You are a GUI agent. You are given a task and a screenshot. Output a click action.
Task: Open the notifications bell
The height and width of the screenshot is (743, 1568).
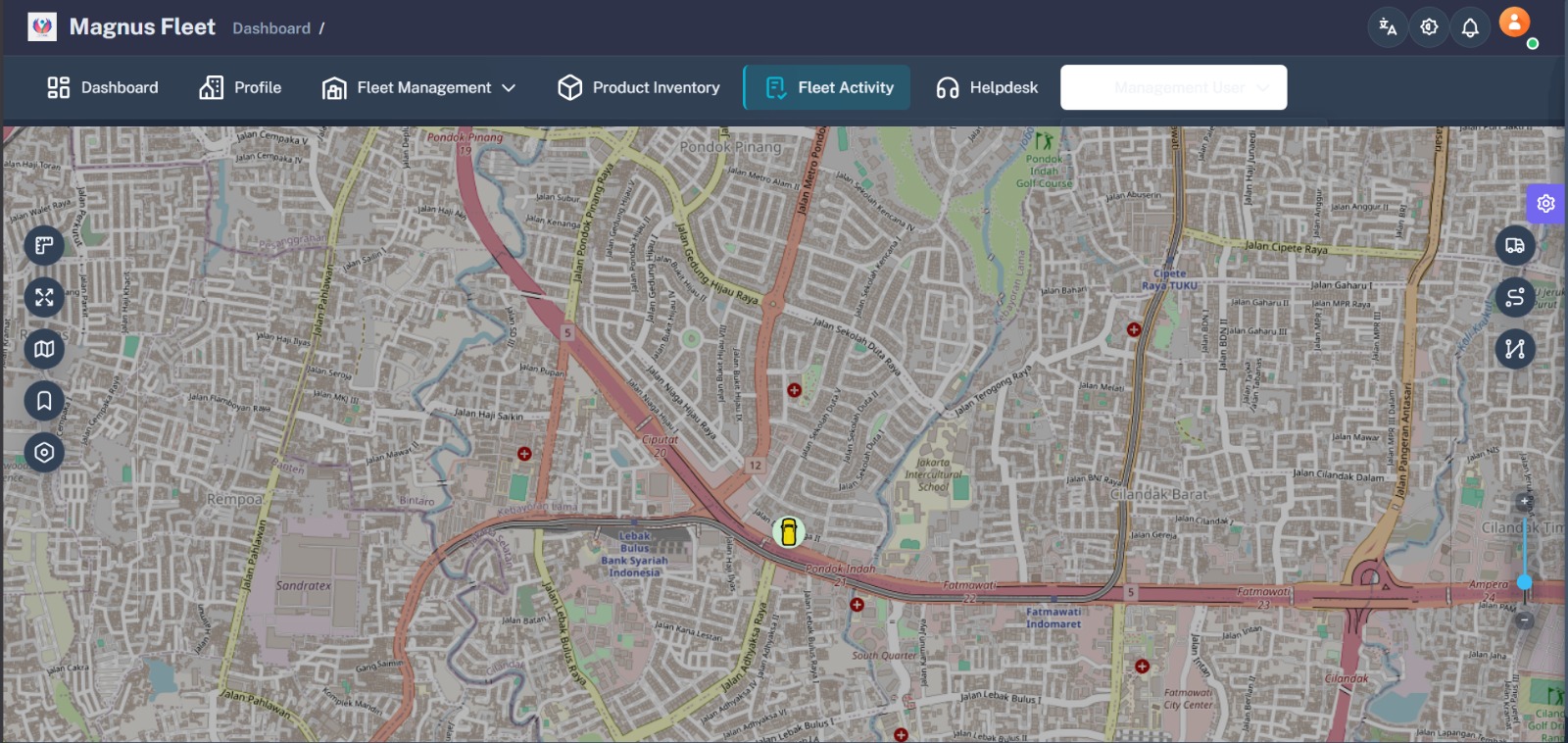click(x=1470, y=27)
